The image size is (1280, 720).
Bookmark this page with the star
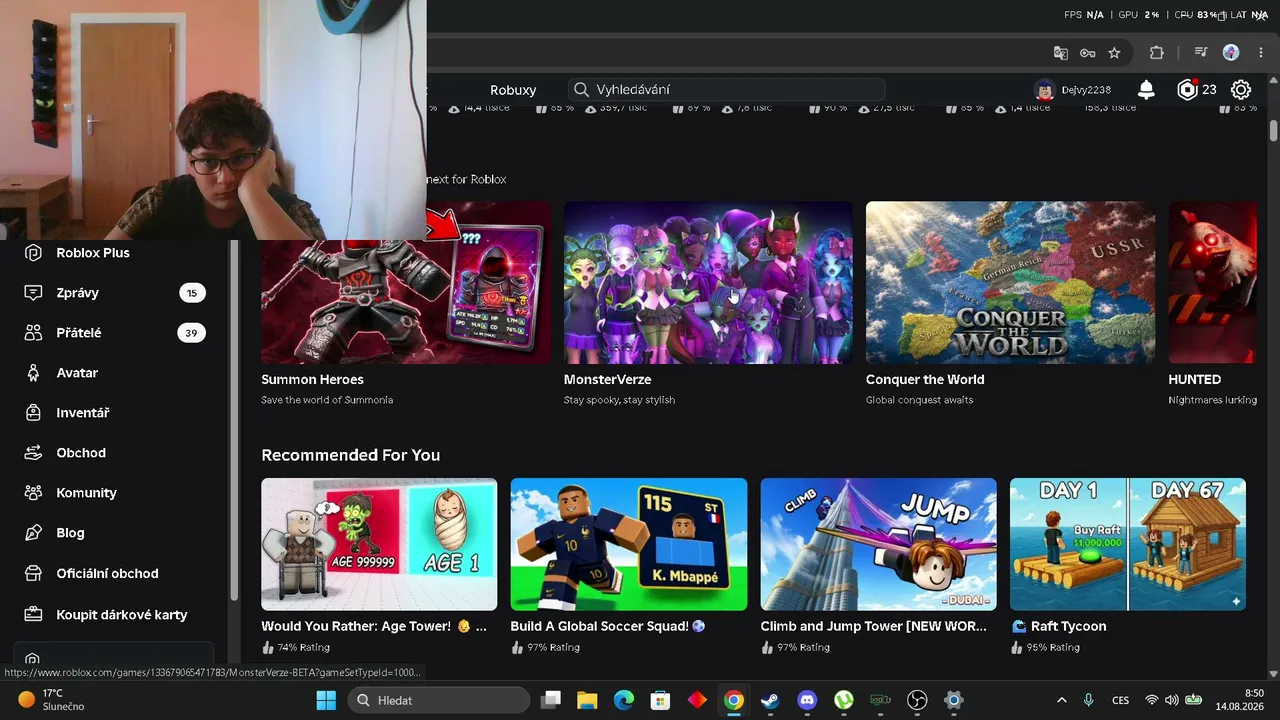pos(1114,53)
